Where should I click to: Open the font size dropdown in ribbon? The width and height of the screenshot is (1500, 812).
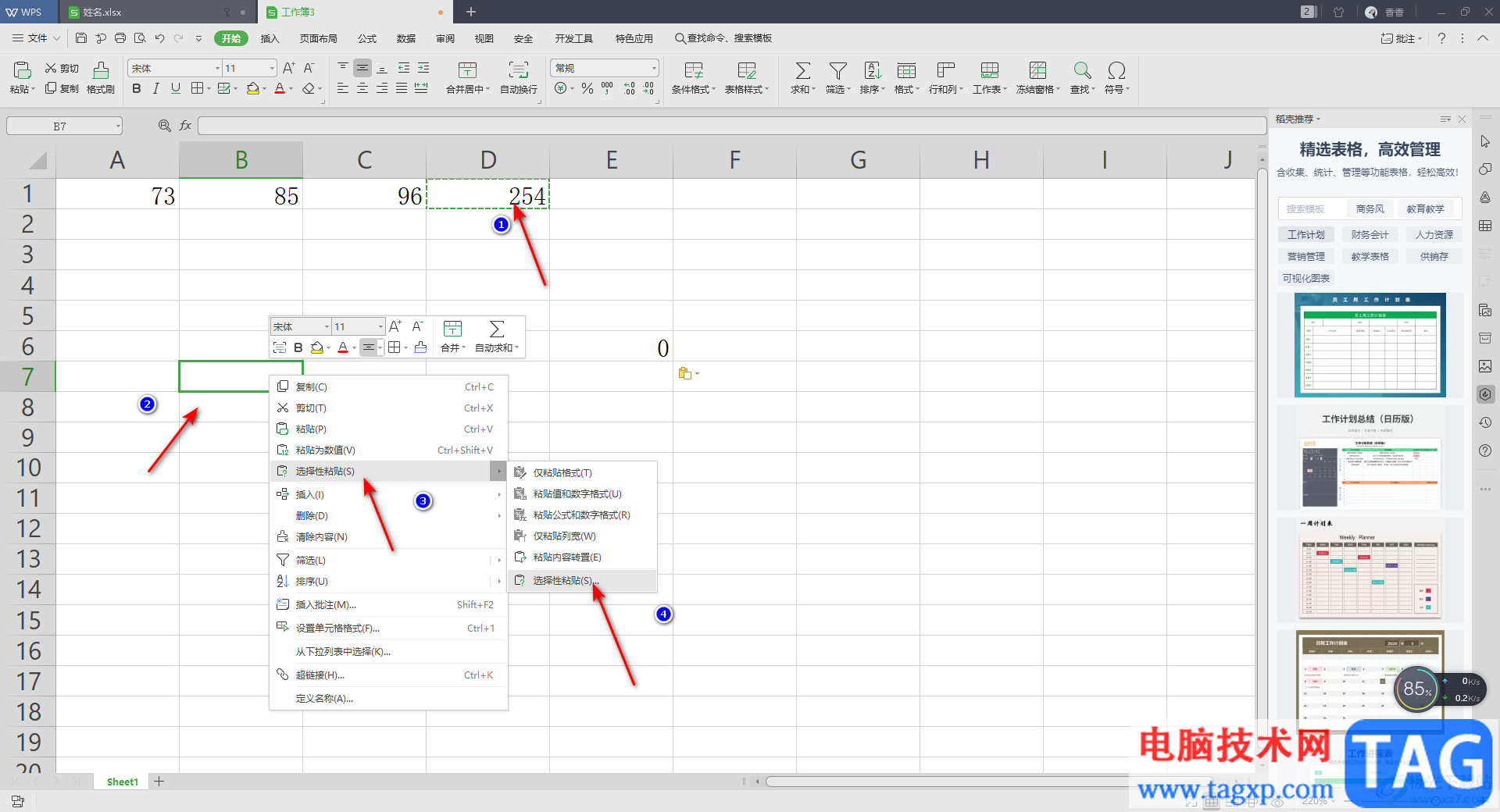point(272,69)
